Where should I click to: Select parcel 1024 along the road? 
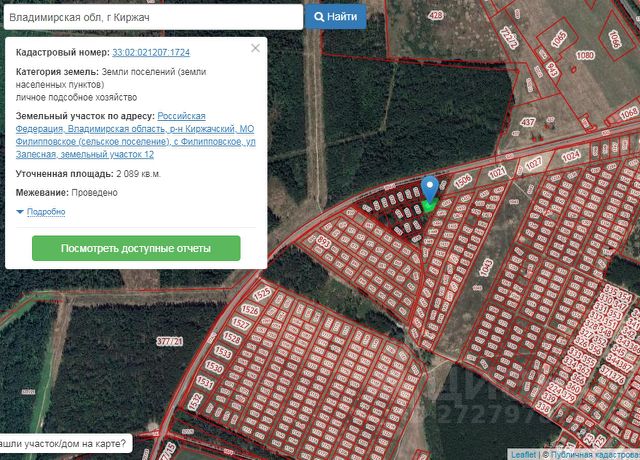pos(570,156)
